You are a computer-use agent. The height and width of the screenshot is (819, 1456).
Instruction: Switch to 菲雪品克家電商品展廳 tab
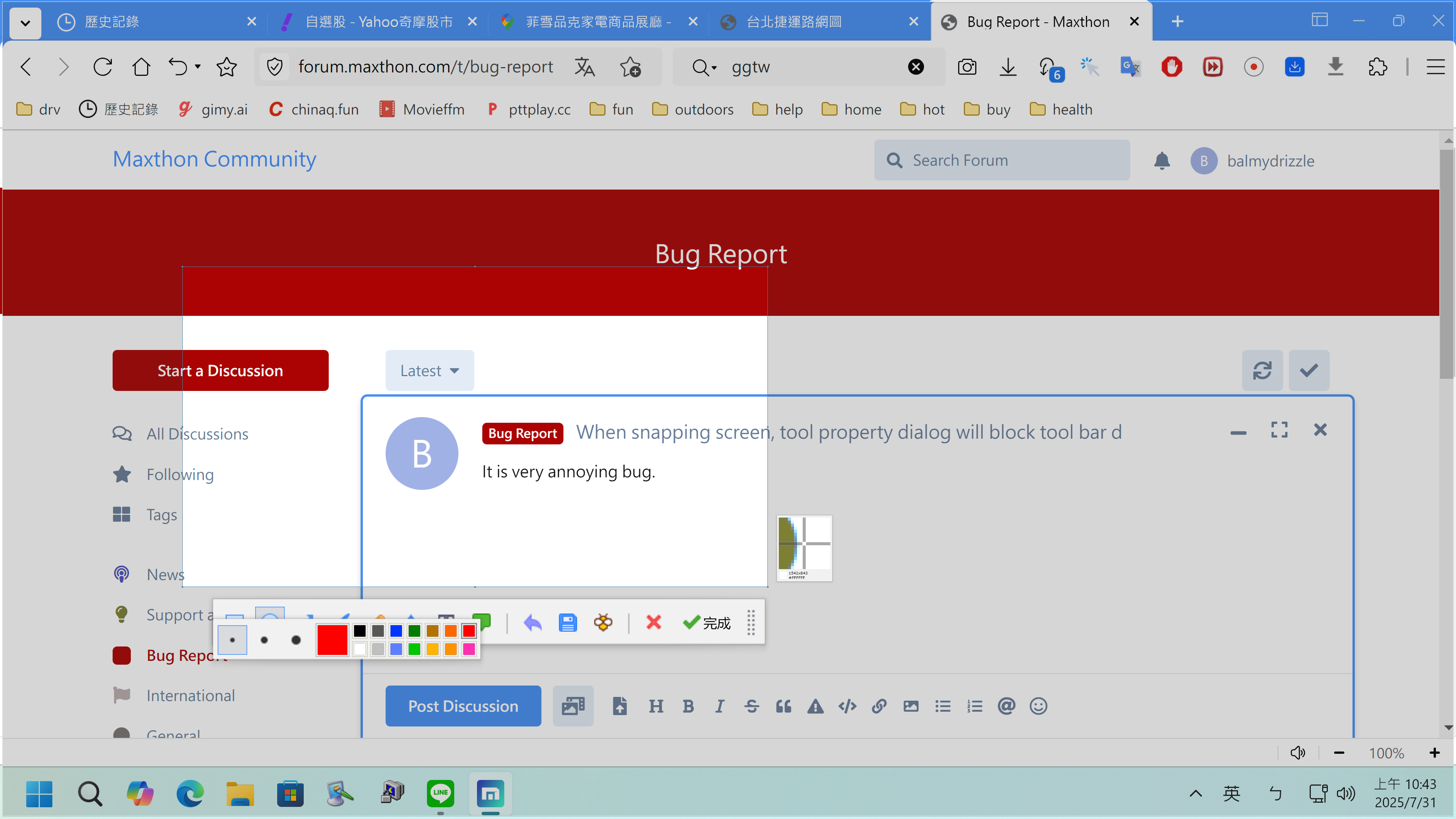(599, 22)
